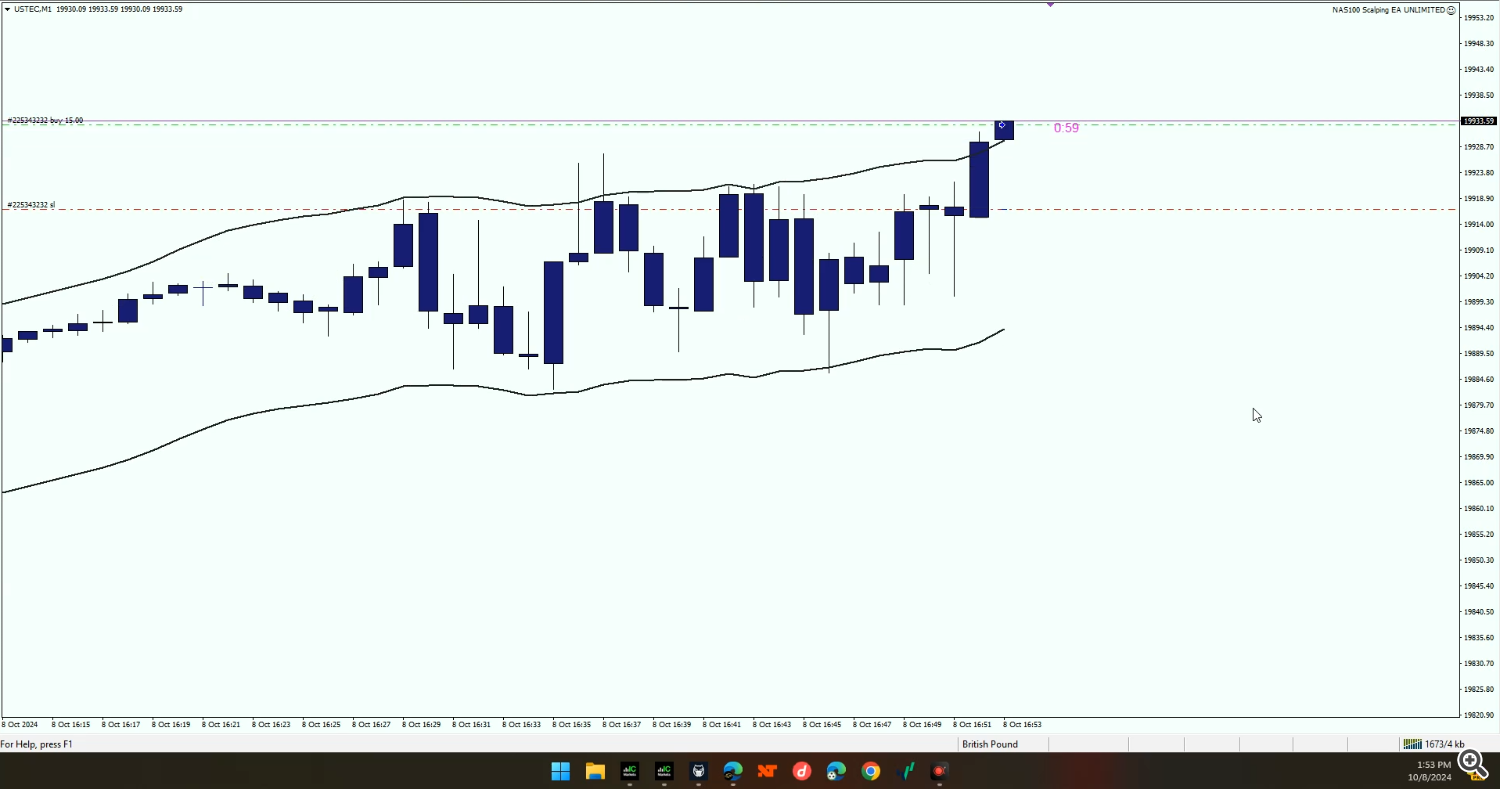This screenshot has width=1500, height=789.
Task: Click the 1673/4 kb traffic indicator
Action: coord(1445,744)
